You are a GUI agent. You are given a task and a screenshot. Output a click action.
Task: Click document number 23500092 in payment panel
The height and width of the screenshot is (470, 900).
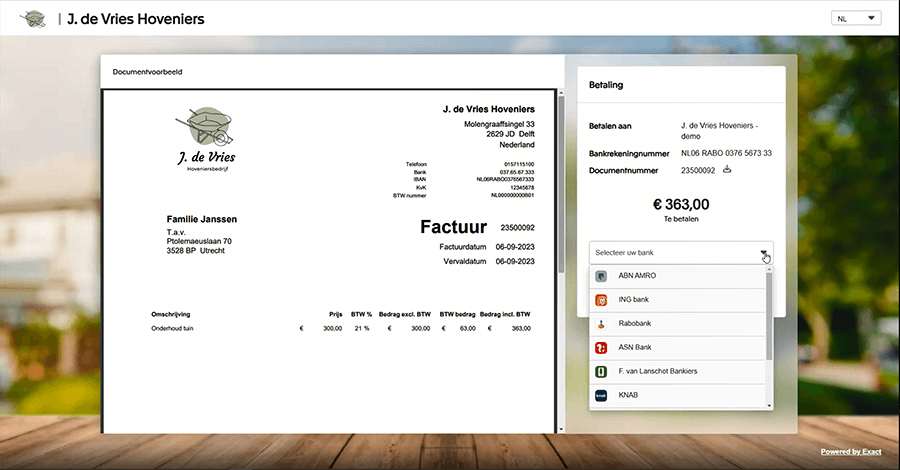(698, 170)
